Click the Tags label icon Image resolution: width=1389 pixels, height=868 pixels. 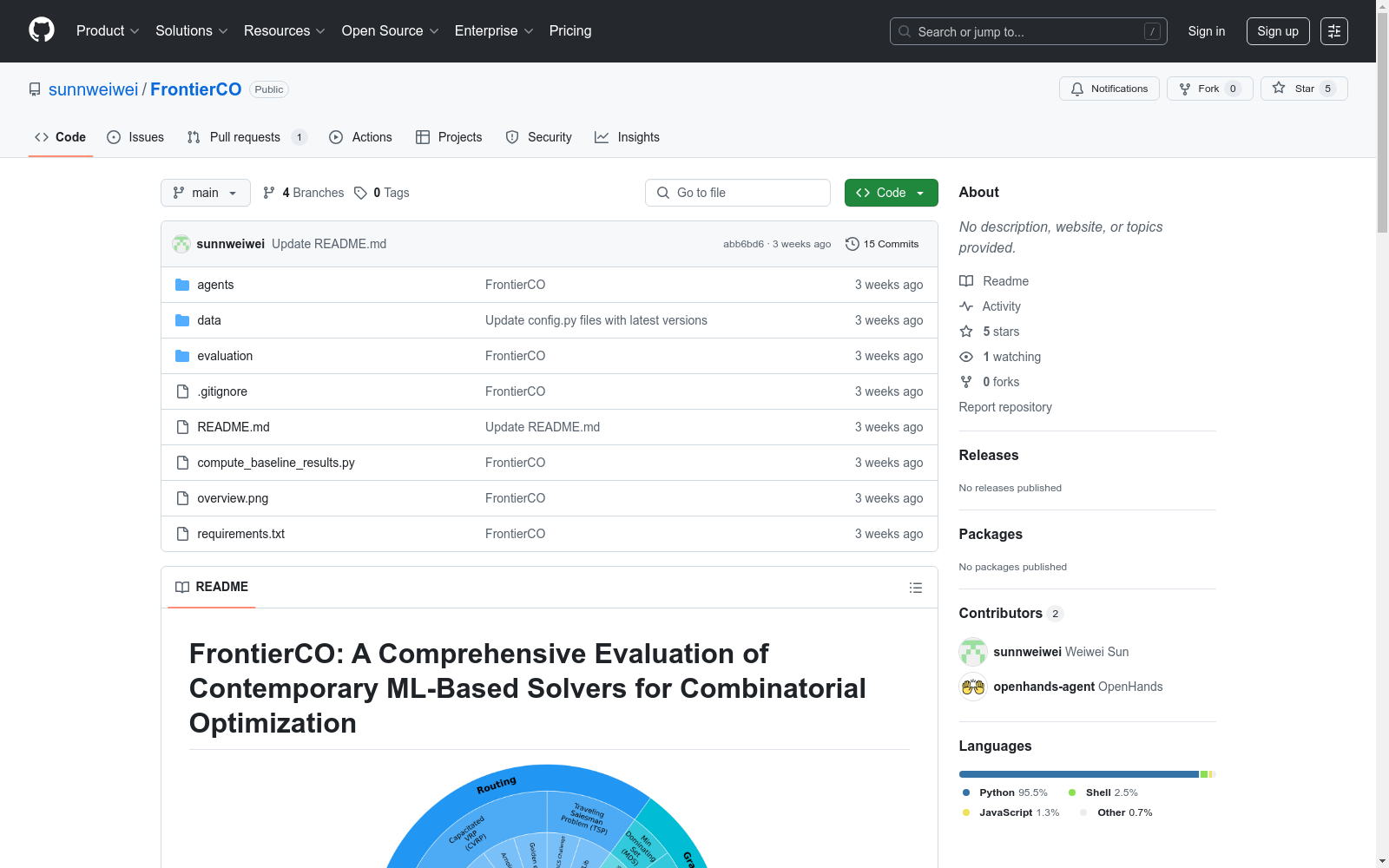click(x=360, y=193)
